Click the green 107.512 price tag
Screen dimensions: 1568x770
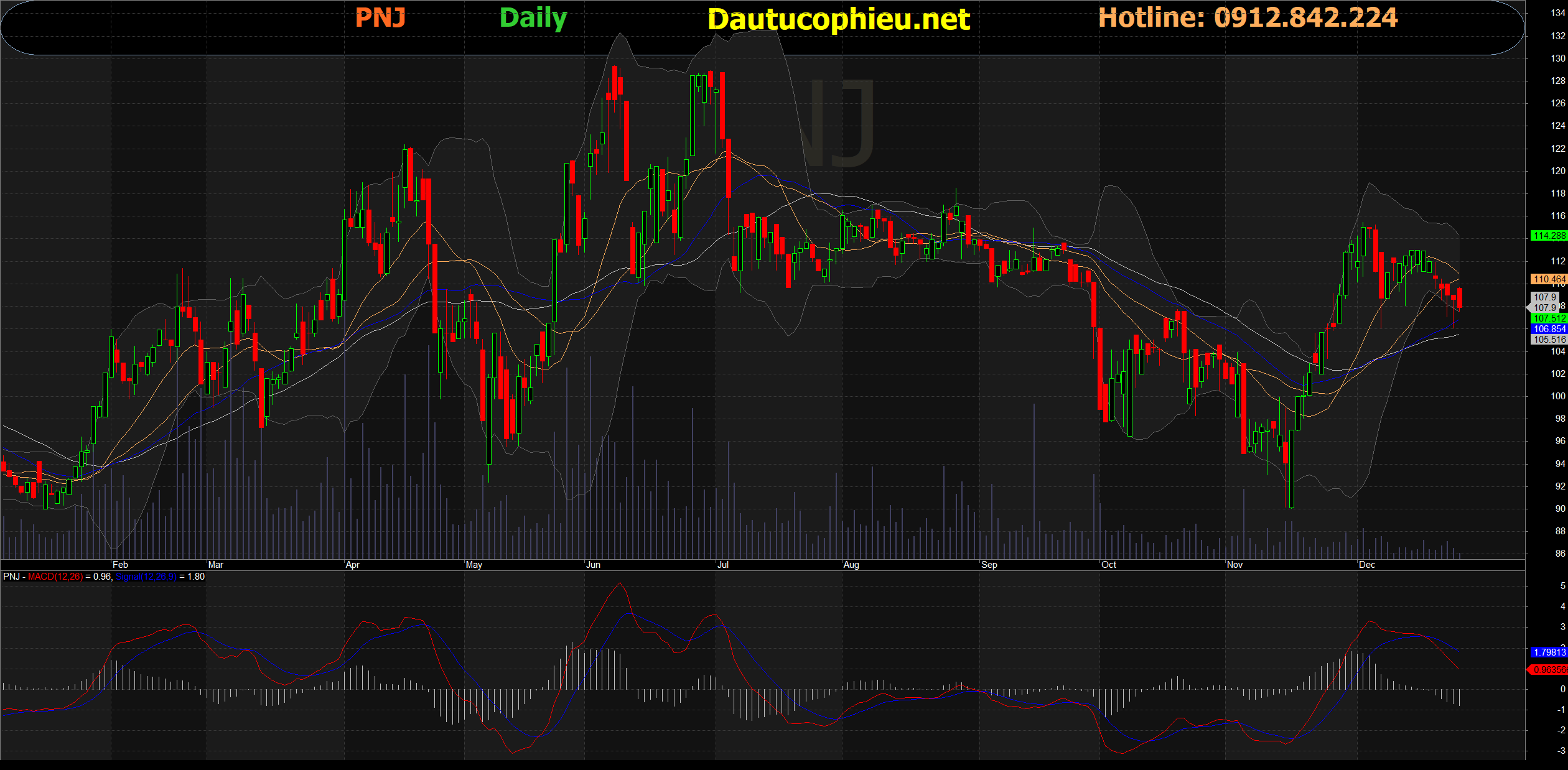tap(1548, 318)
